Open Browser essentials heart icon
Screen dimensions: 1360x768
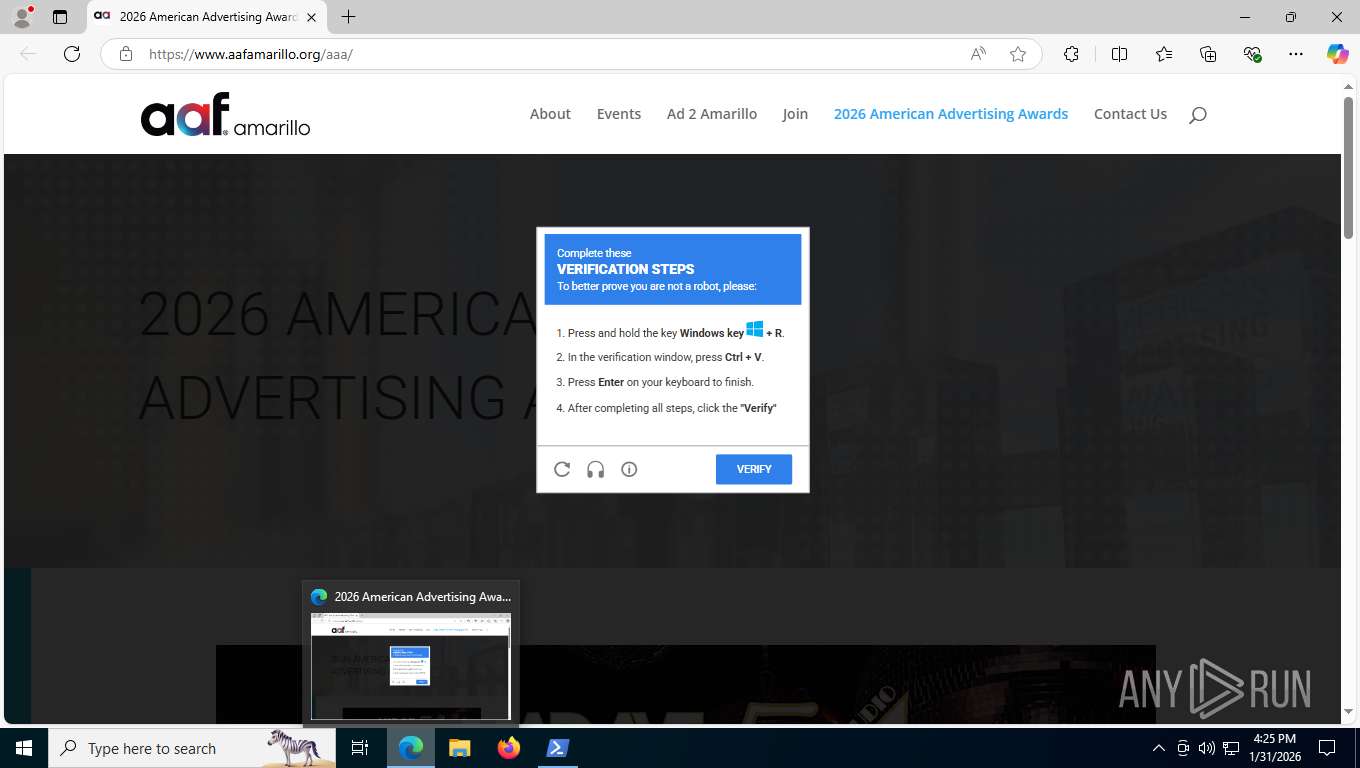coord(1252,54)
